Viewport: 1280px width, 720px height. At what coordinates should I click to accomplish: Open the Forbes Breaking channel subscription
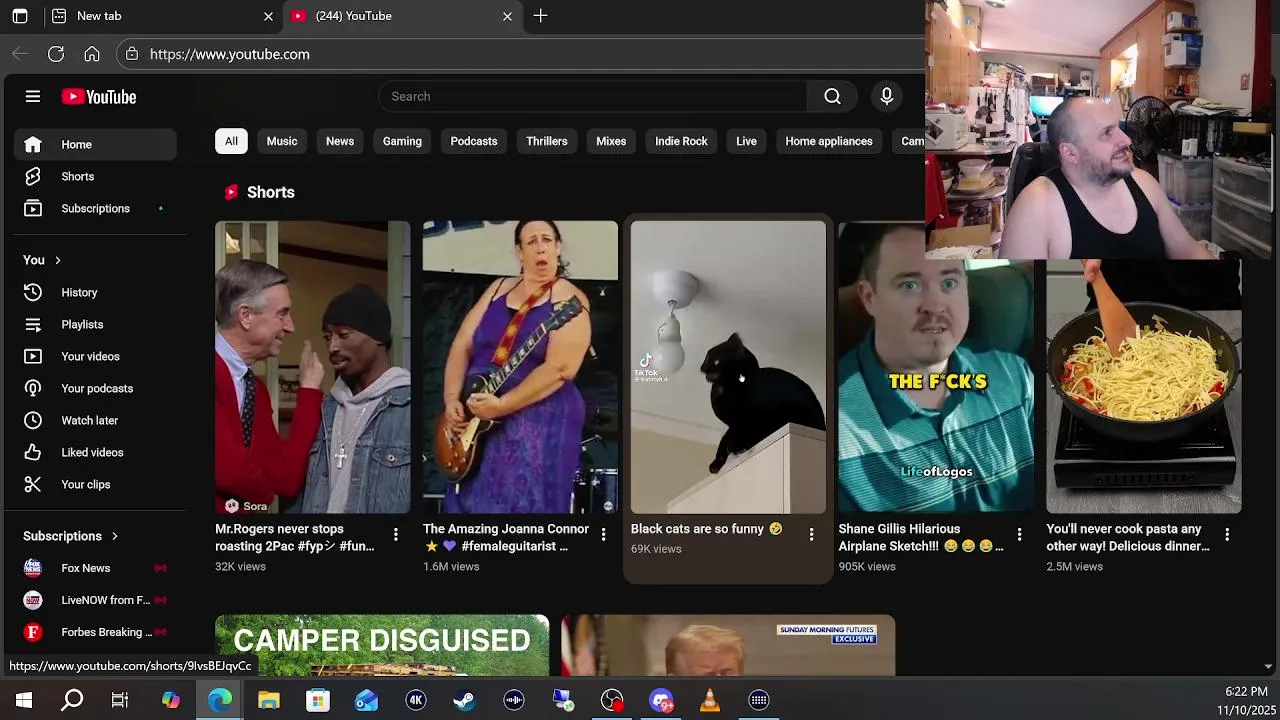[x=95, y=632]
